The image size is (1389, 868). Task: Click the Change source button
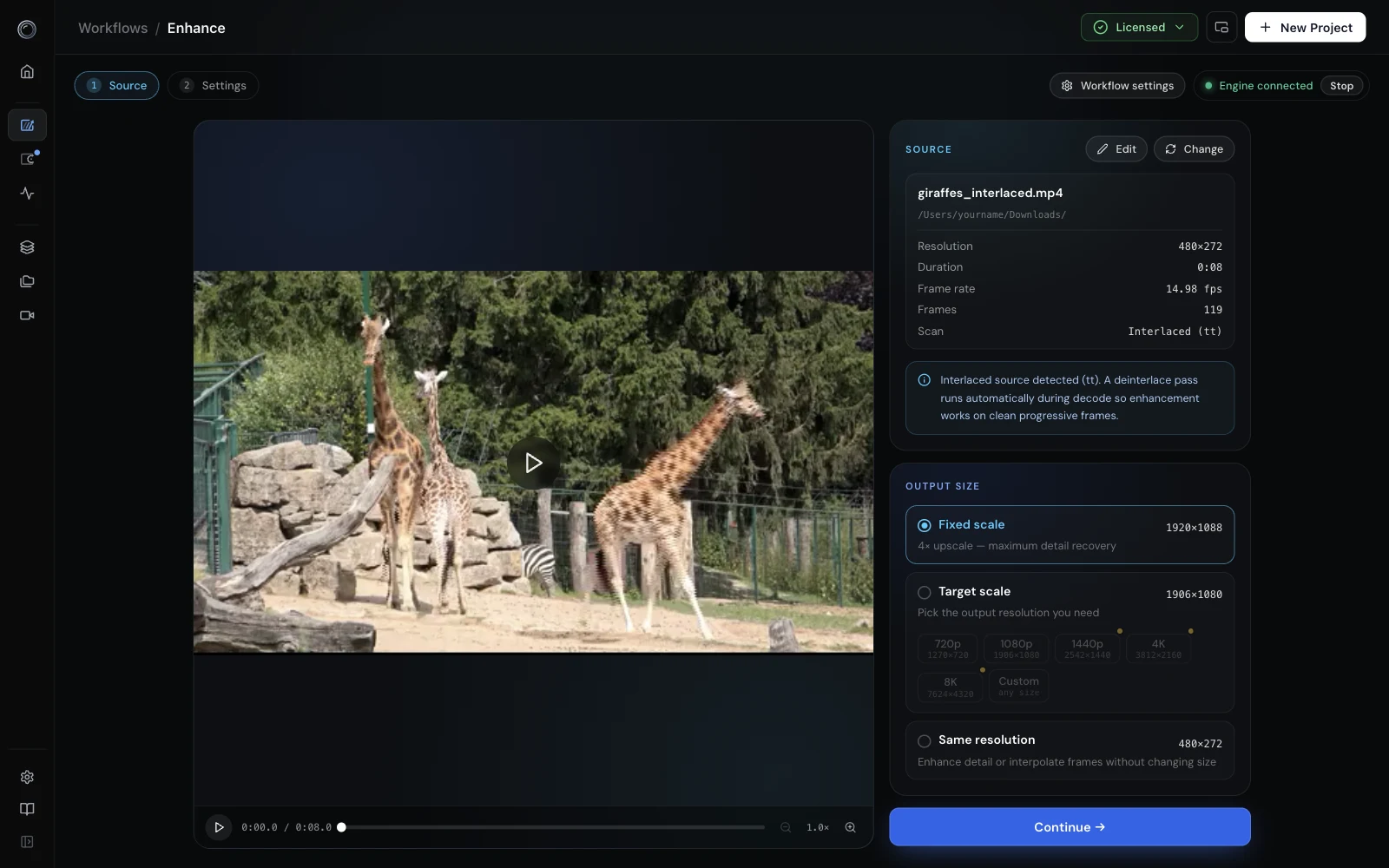tap(1195, 149)
